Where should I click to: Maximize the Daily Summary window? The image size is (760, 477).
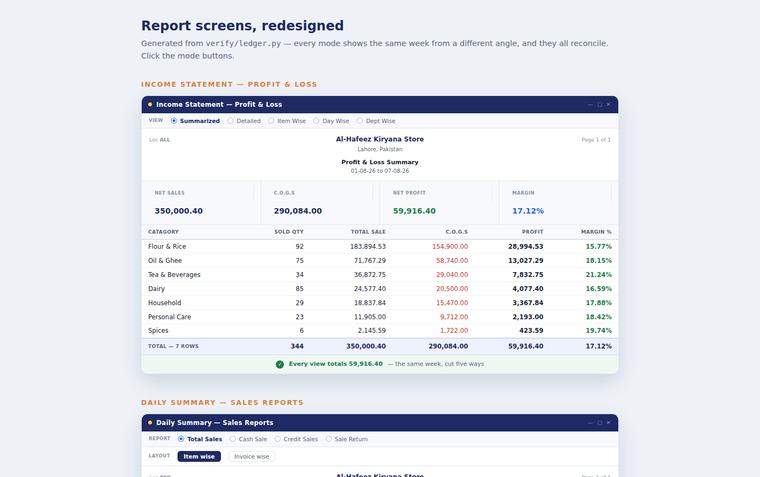pyautogui.click(x=600, y=422)
